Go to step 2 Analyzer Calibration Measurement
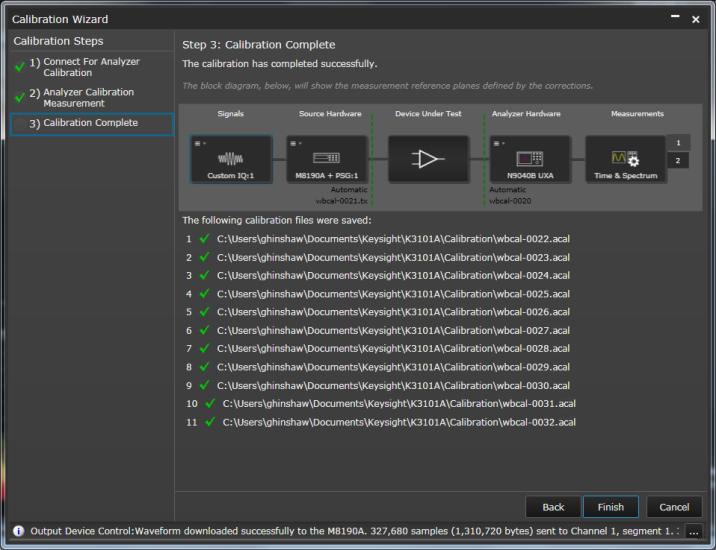The image size is (716, 550). point(88,97)
